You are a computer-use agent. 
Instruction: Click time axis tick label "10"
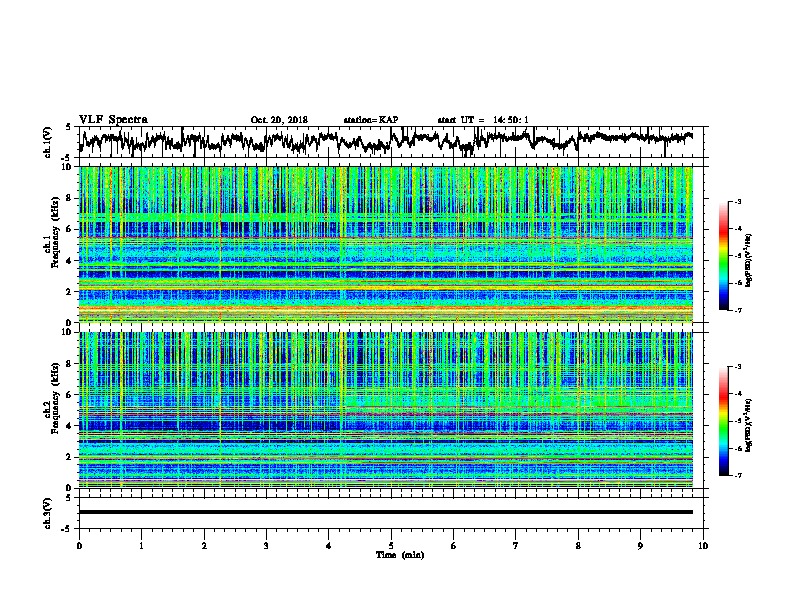[703, 546]
